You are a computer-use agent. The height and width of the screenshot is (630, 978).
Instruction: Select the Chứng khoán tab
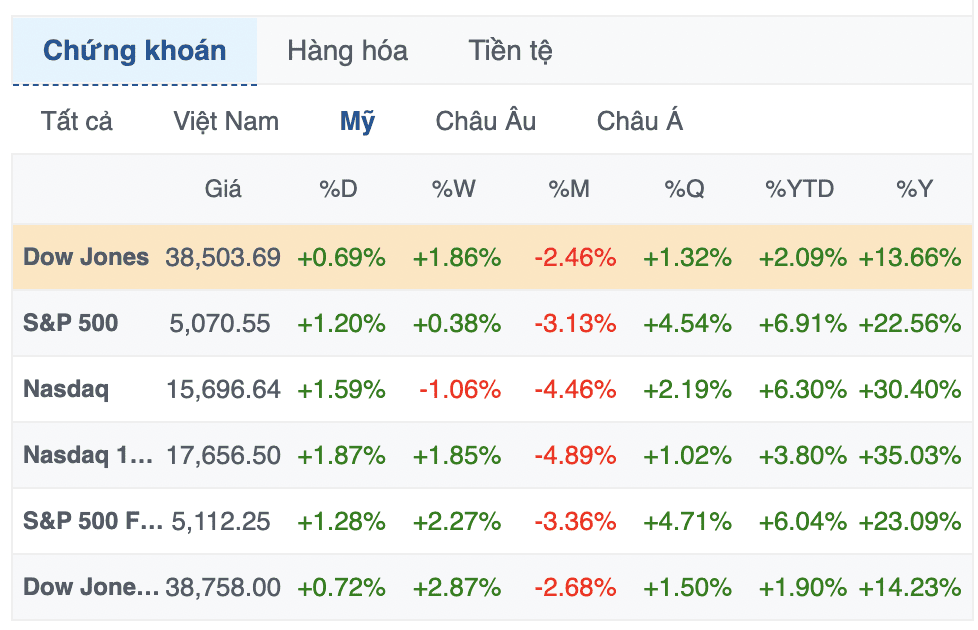coord(134,51)
